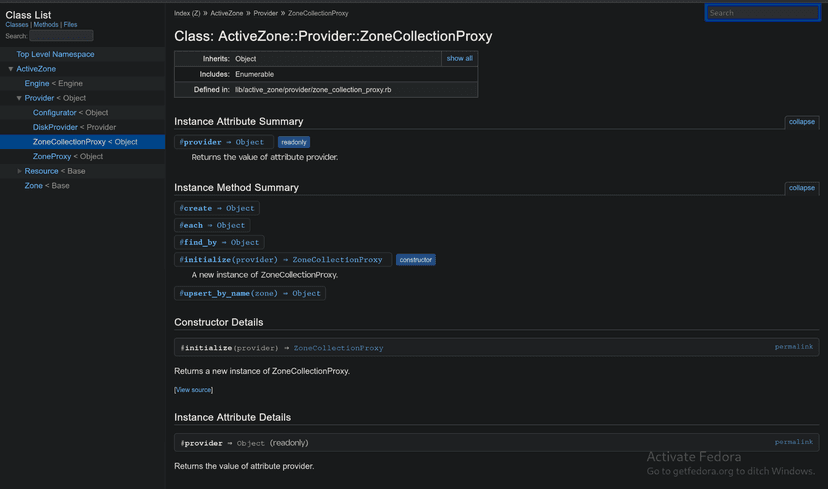The image size is (828, 489).
Task: Expand the Resource tree node arrow
Action: tap(19, 171)
